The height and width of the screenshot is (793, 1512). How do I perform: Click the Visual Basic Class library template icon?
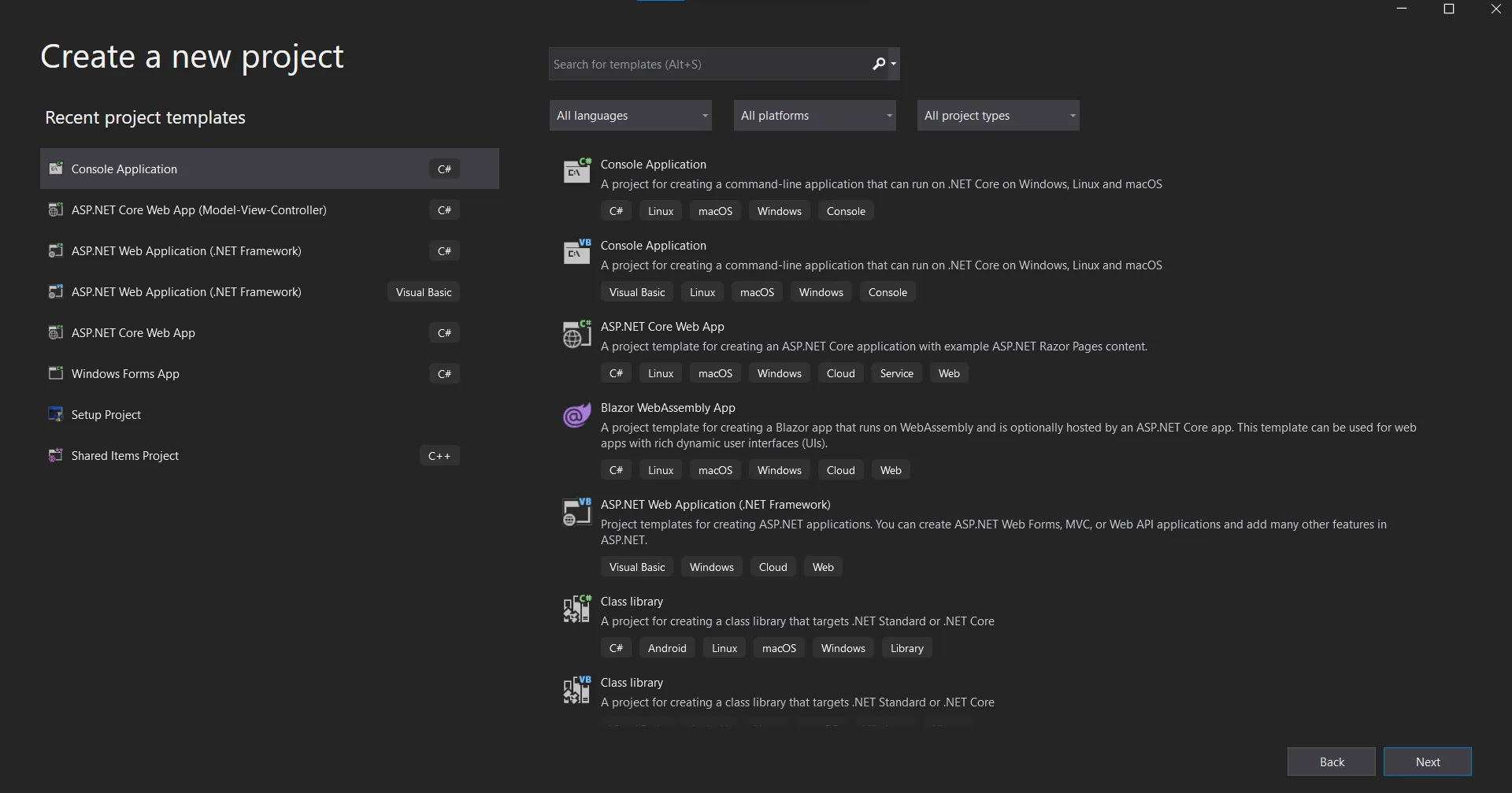(577, 689)
